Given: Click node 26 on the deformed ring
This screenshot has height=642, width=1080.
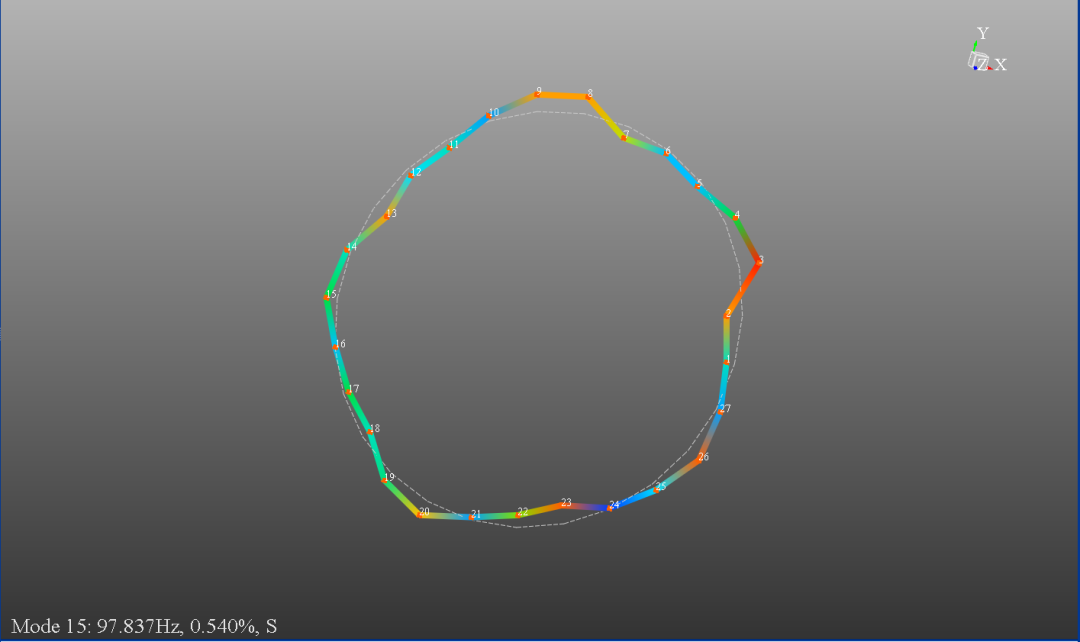Looking at the screenshot, I should (700, 459).
